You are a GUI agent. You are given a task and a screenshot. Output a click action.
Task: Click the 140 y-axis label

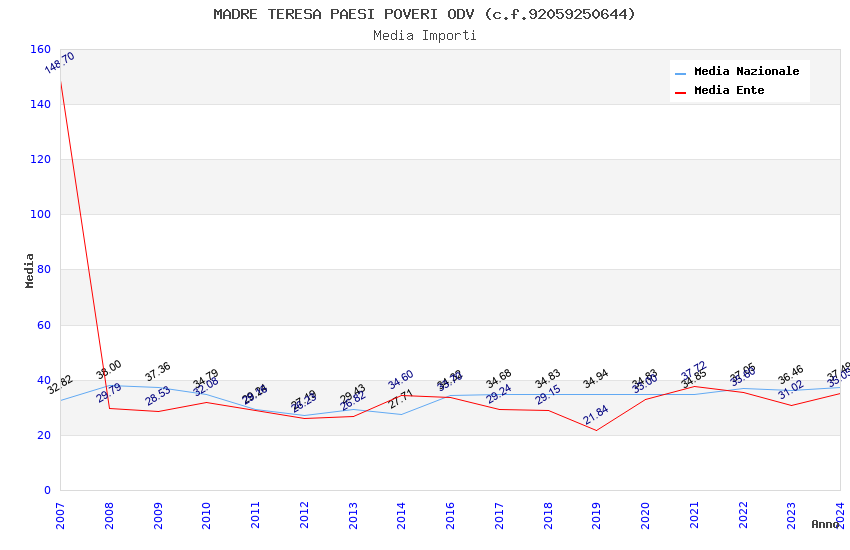click(40, 104)
